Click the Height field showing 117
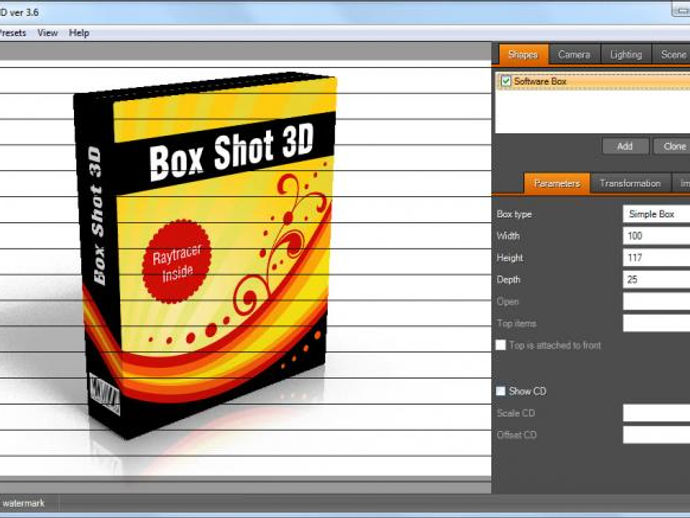Screen dimensions: 690x518 (656, 257)
